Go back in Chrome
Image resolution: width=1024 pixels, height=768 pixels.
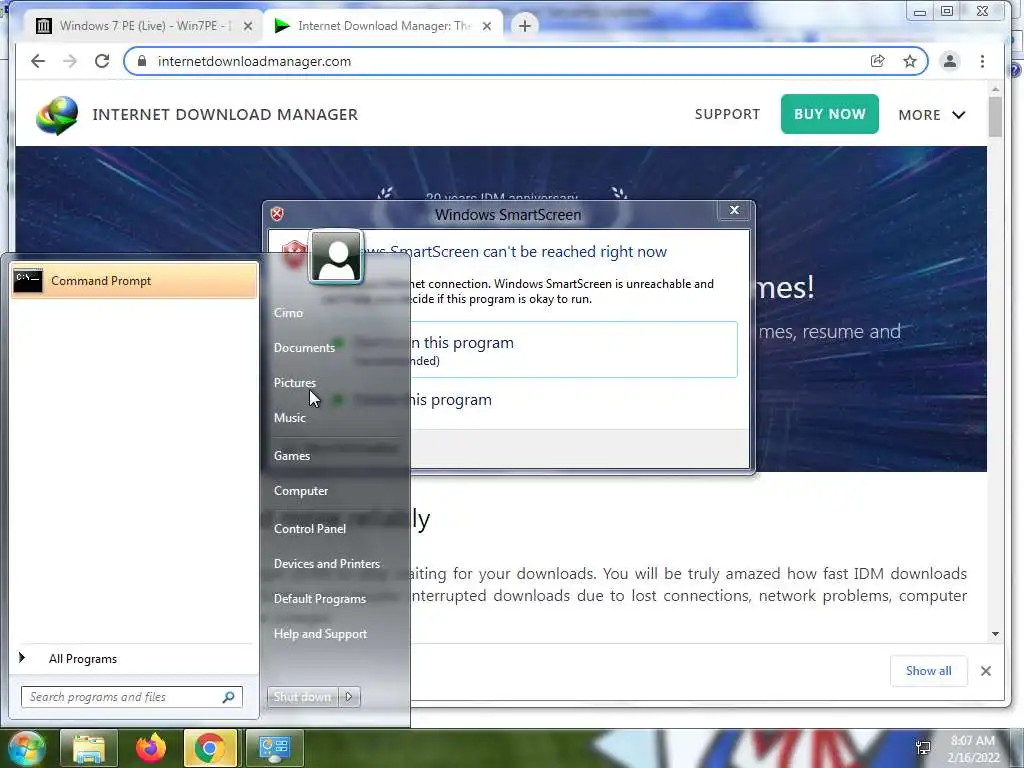pyautogui.click(x=38, y=61)
